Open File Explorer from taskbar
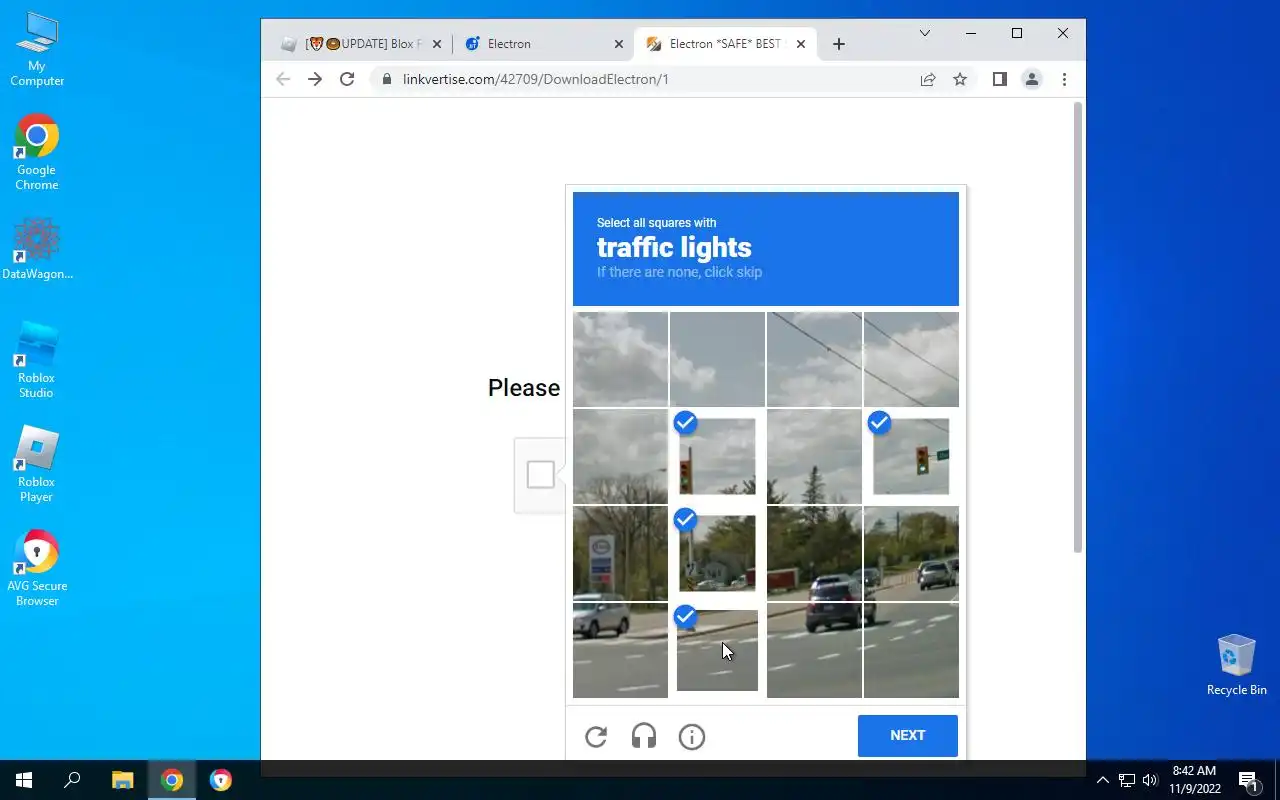This screenshot has width=1280, height=800. [x=122, y=780]
